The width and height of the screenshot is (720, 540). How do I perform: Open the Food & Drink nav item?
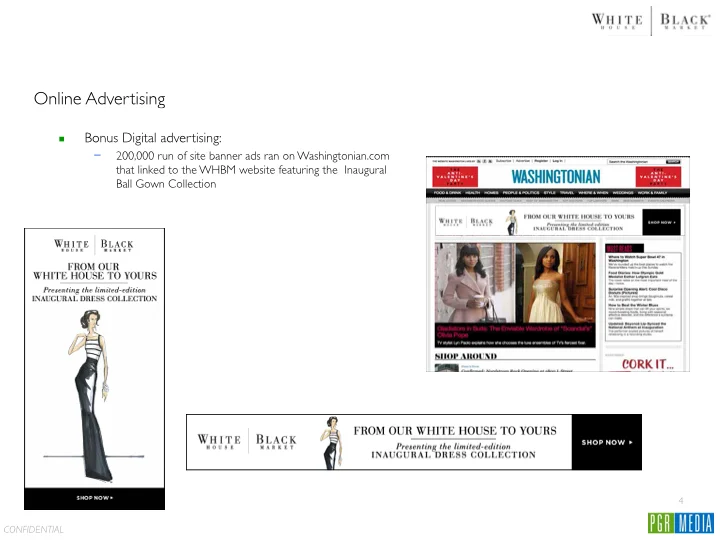pos(447,193)
